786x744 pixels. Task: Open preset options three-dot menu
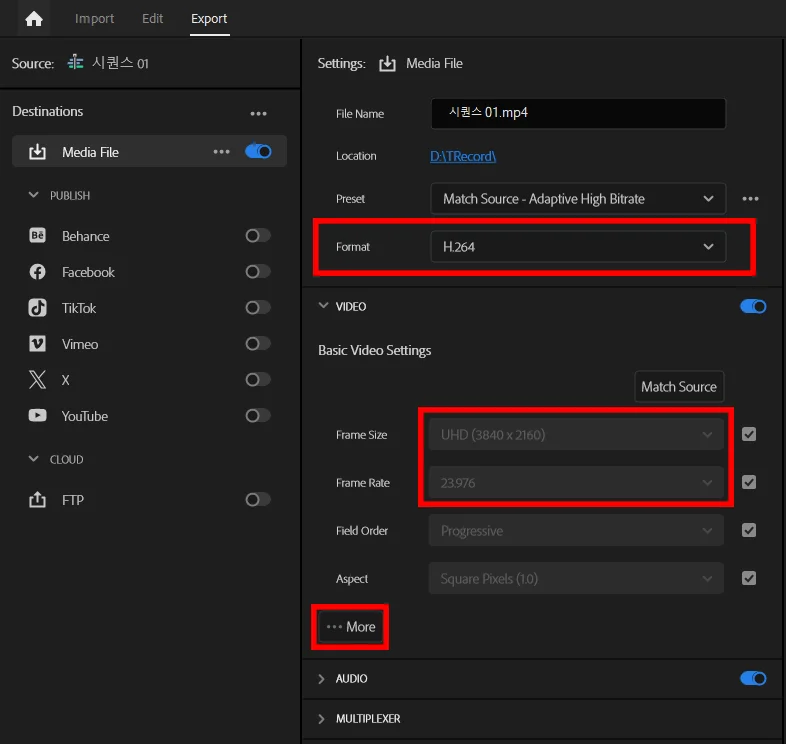(x=750, y=199)
